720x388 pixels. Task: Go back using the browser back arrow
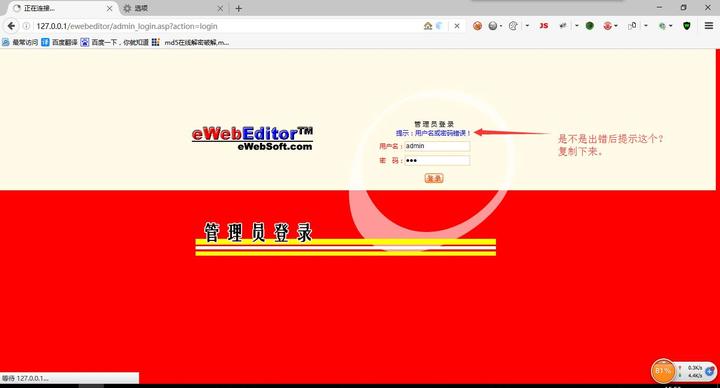(x=11, y=26)
